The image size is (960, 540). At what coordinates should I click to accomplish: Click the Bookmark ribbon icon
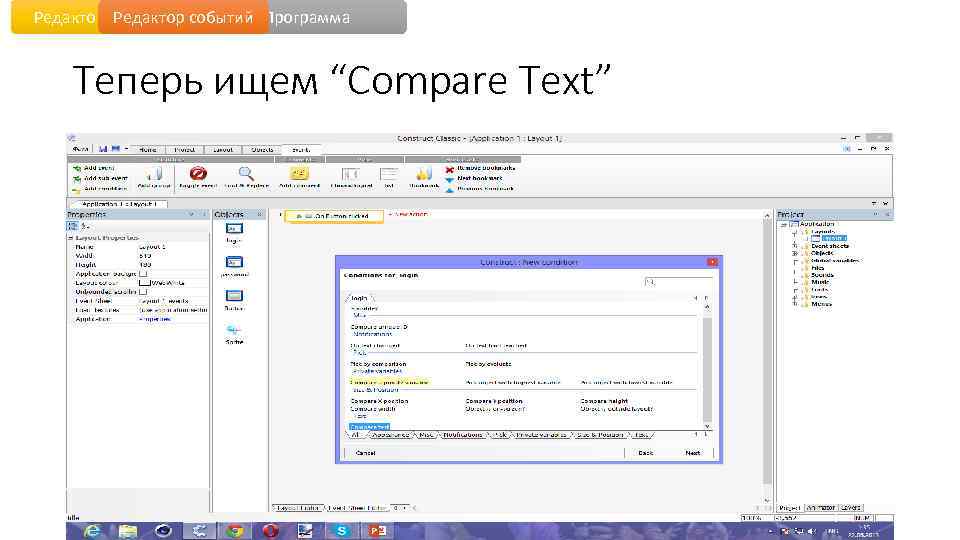click(424, 174)
